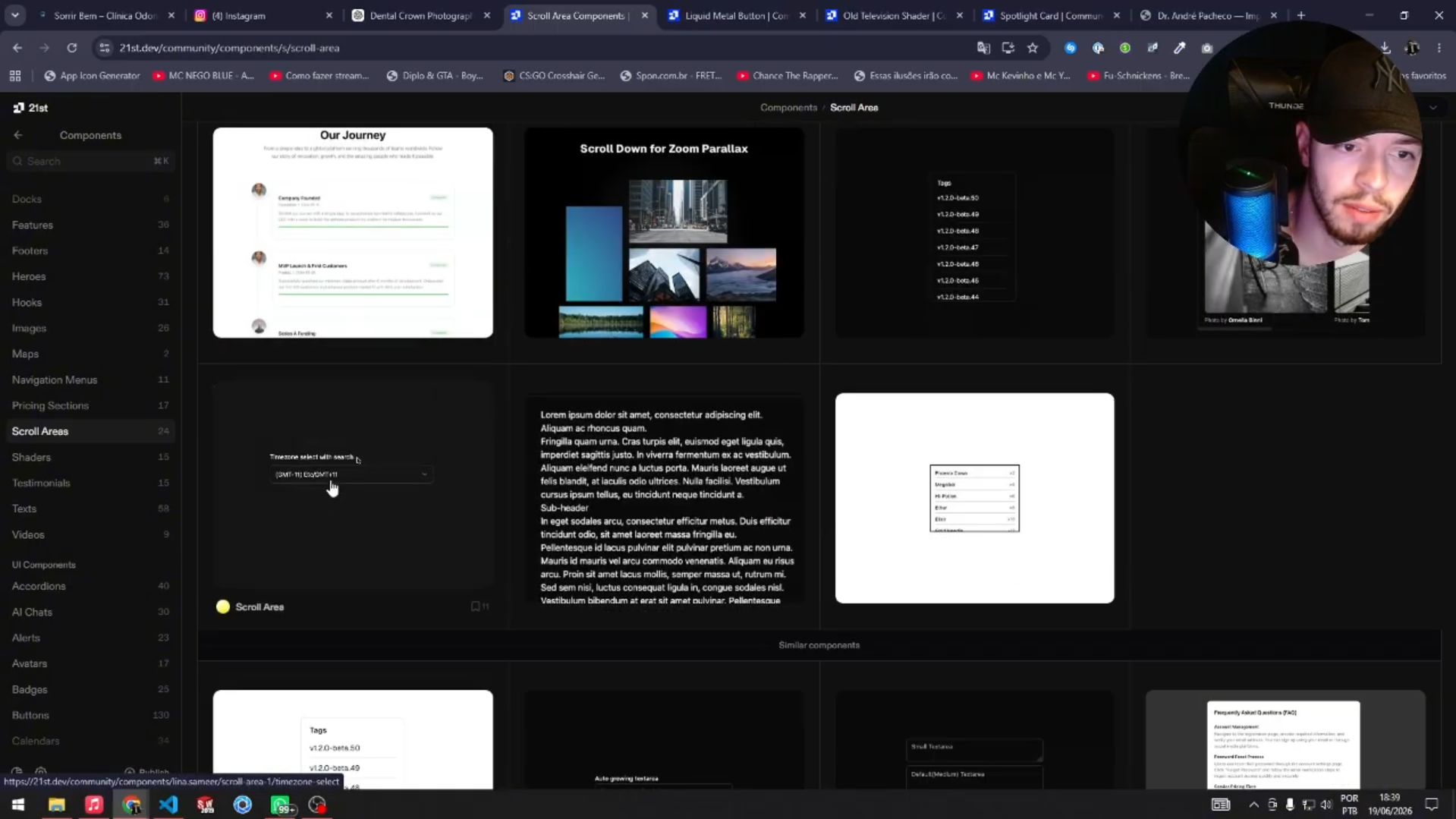The width and height of the screenshot is (1456, 819).
Task: Open the Chrome profile avatar
Action: click(x=1412, y=48)
